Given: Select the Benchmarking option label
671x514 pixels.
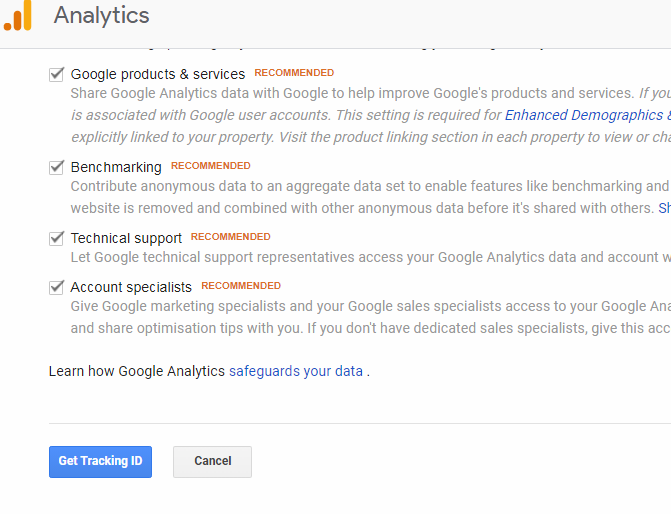Looking at the screenshot, I should (116, 167).
